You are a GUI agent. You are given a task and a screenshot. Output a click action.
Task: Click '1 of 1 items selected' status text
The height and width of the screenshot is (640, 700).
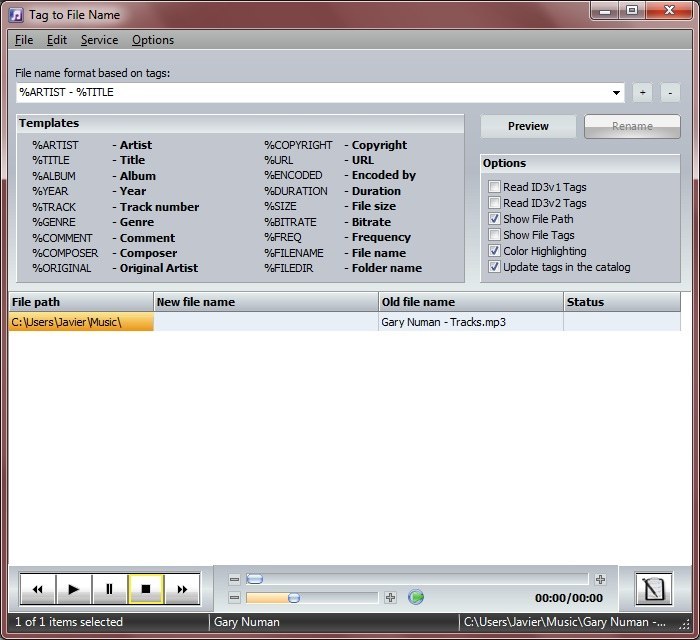tap(69, 622)
